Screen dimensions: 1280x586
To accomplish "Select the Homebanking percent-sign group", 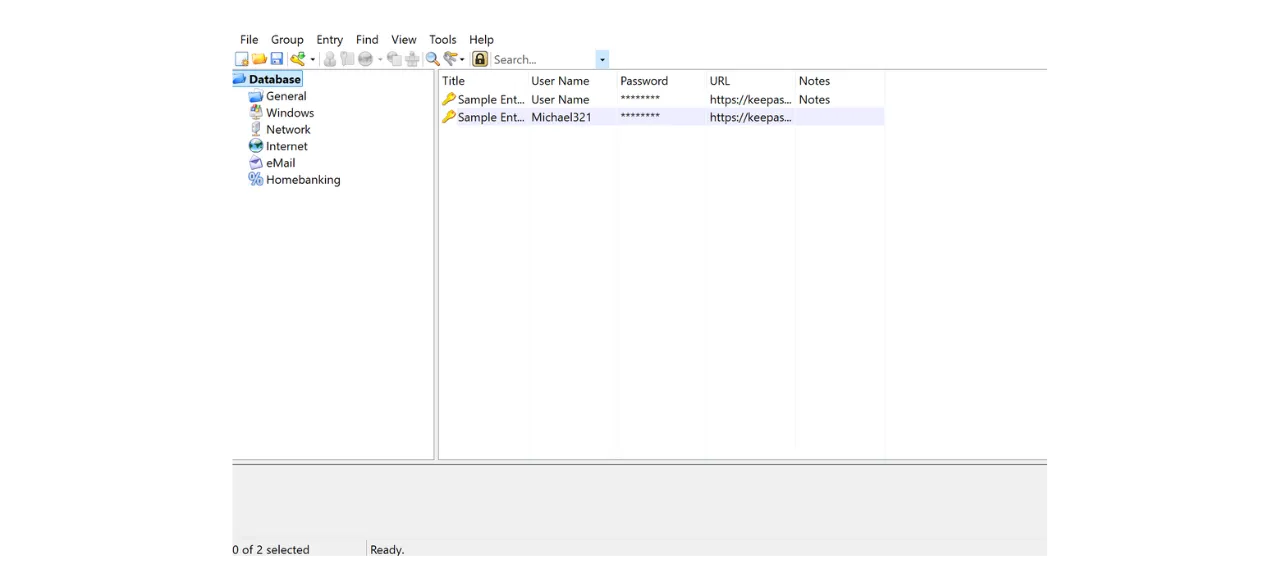I will 303,179.
